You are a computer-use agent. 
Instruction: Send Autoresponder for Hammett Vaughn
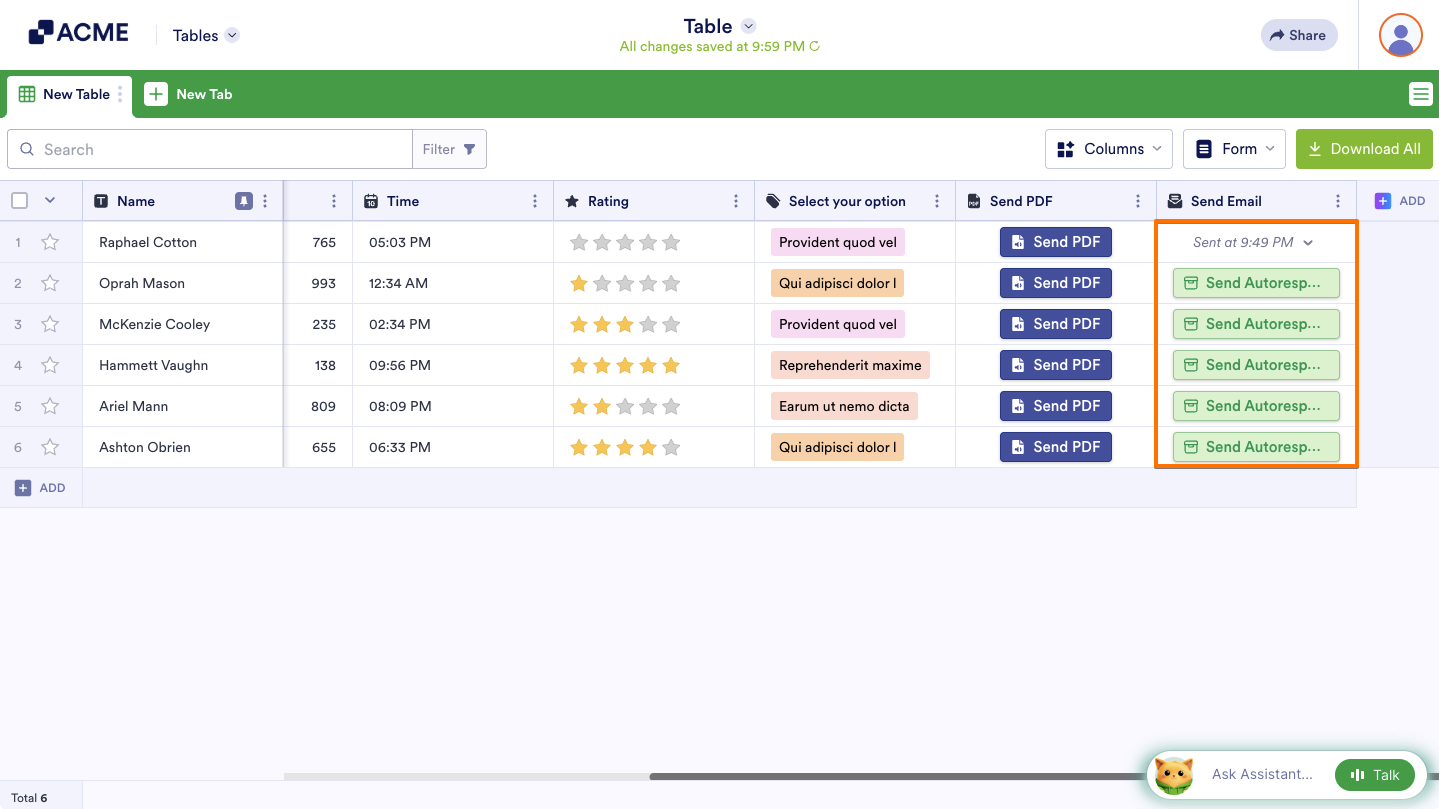[1256, 365]
